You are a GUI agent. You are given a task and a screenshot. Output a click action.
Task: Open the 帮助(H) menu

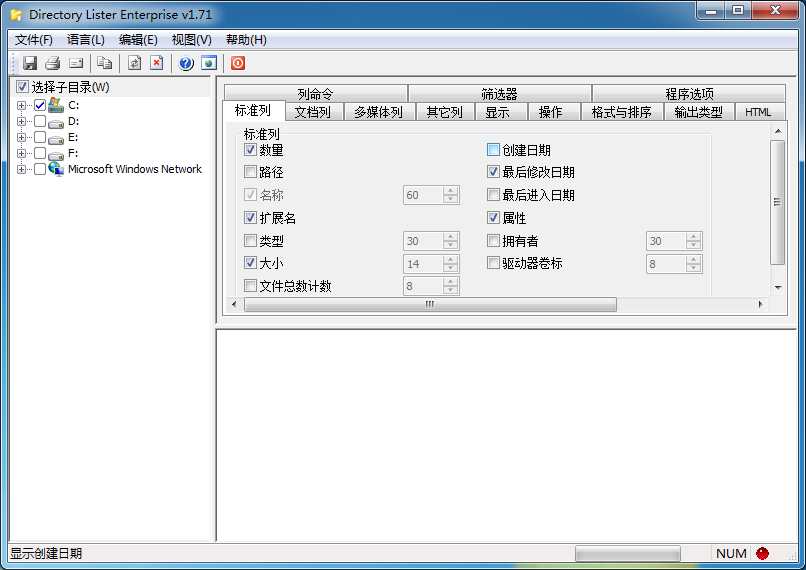point(246,40)
